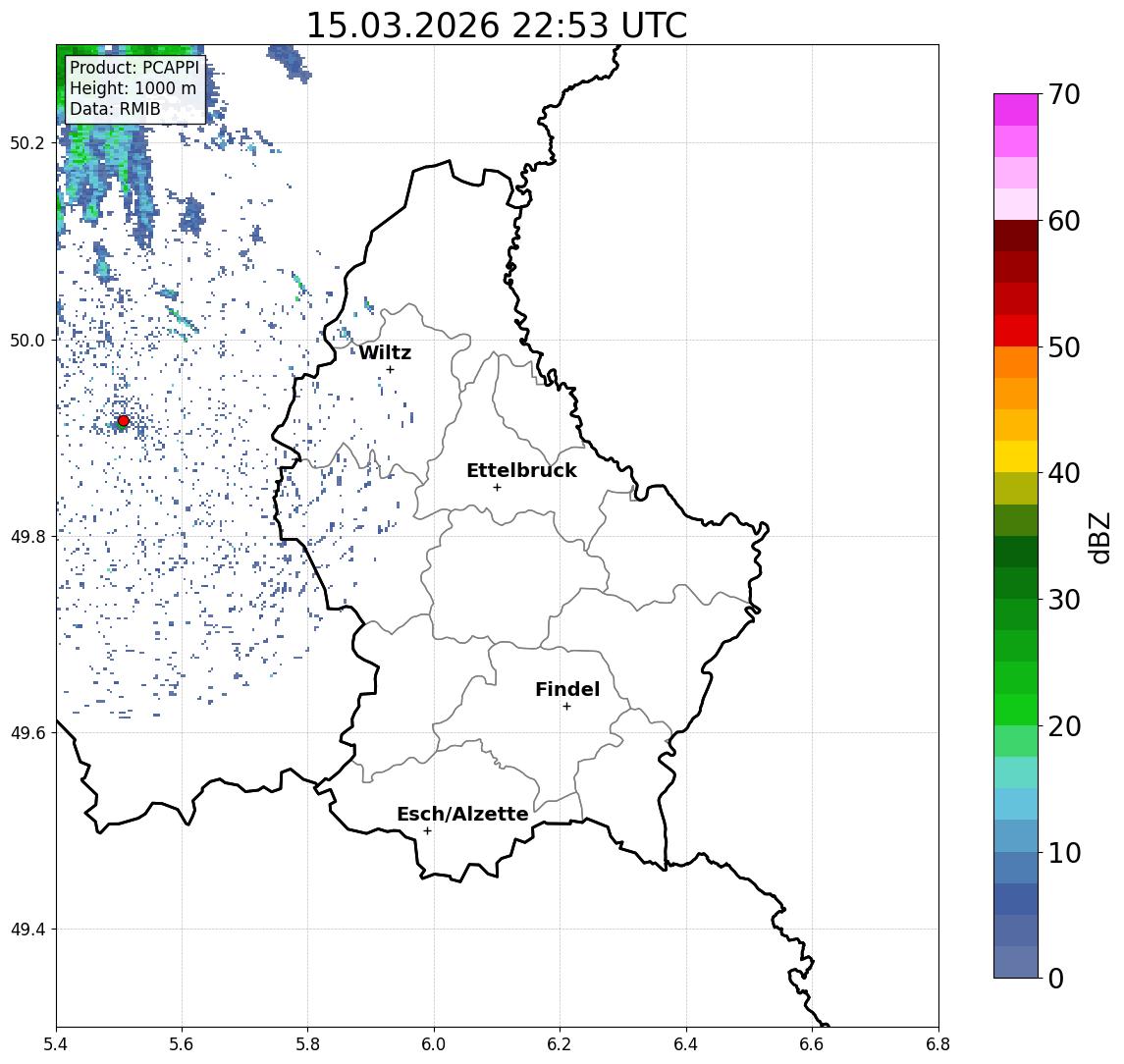
Task: Click the title 15.03.2026 22:53 UTC
Action: [497, 26]
